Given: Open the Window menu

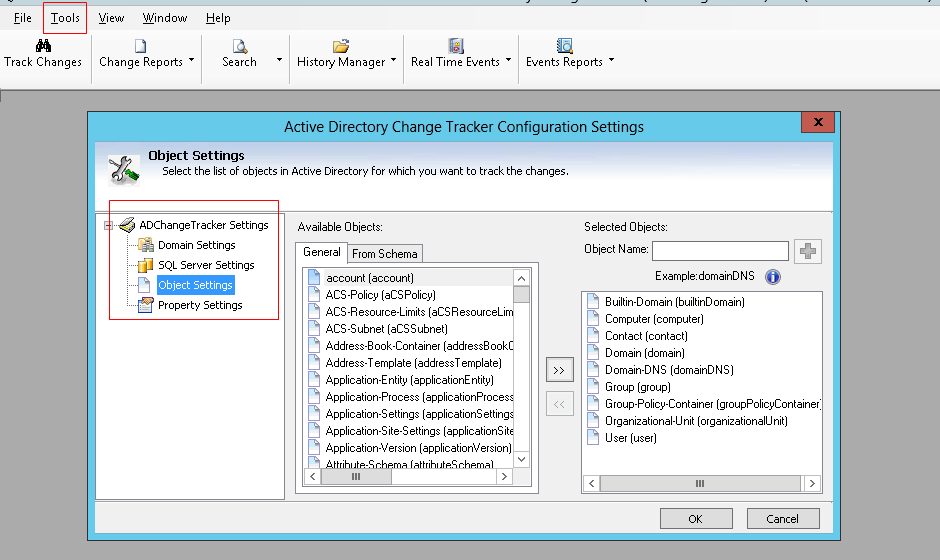Looking at the screenshot, I should click(x=165, y=18).
